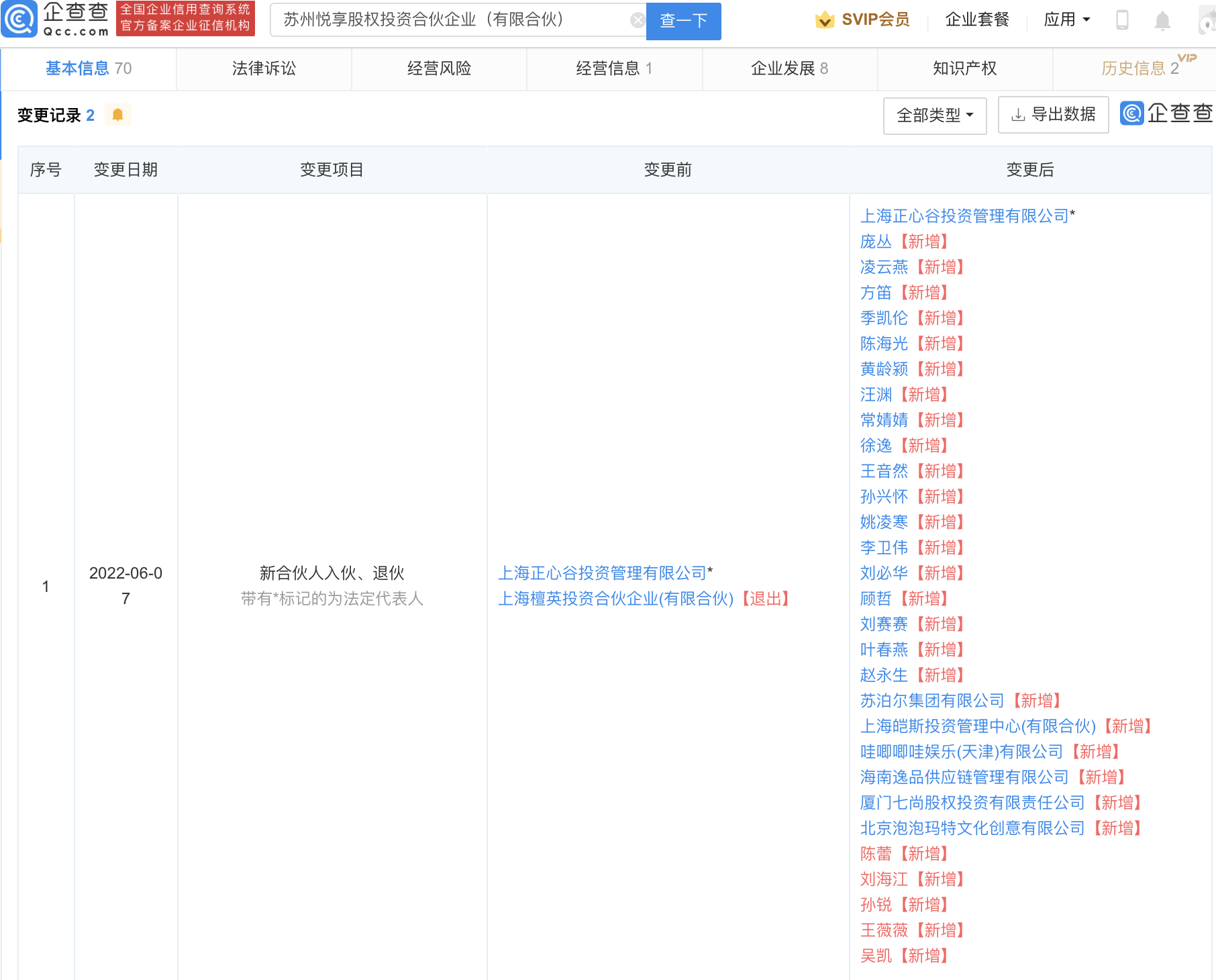Open 上海正心谷投资管理有限公司 in 变更前 column
Image resolution: width=1216 pixels, height=980 pixels.
click(603, 573)
